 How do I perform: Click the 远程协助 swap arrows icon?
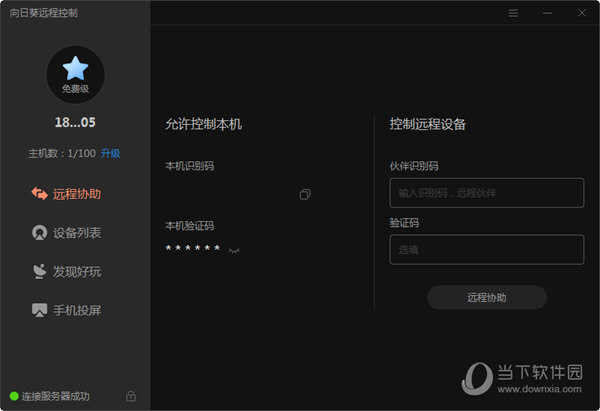[x=39, y=194]
